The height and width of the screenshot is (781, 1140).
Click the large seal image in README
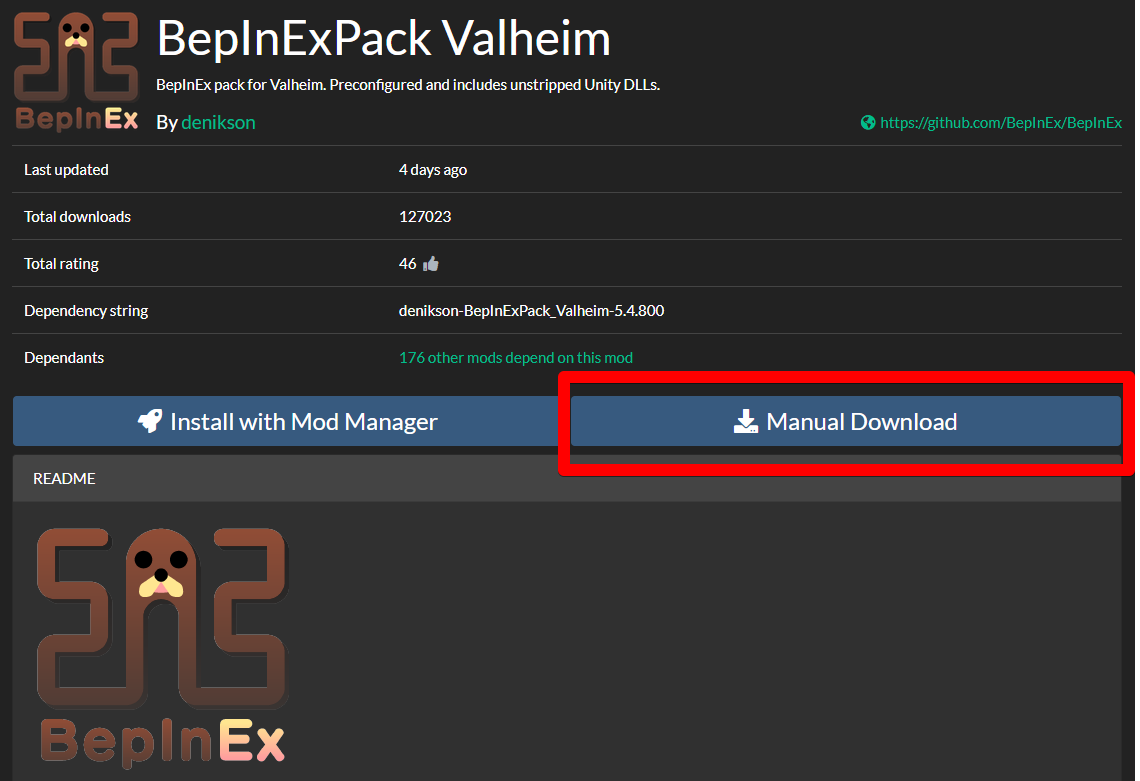point(163,618)
